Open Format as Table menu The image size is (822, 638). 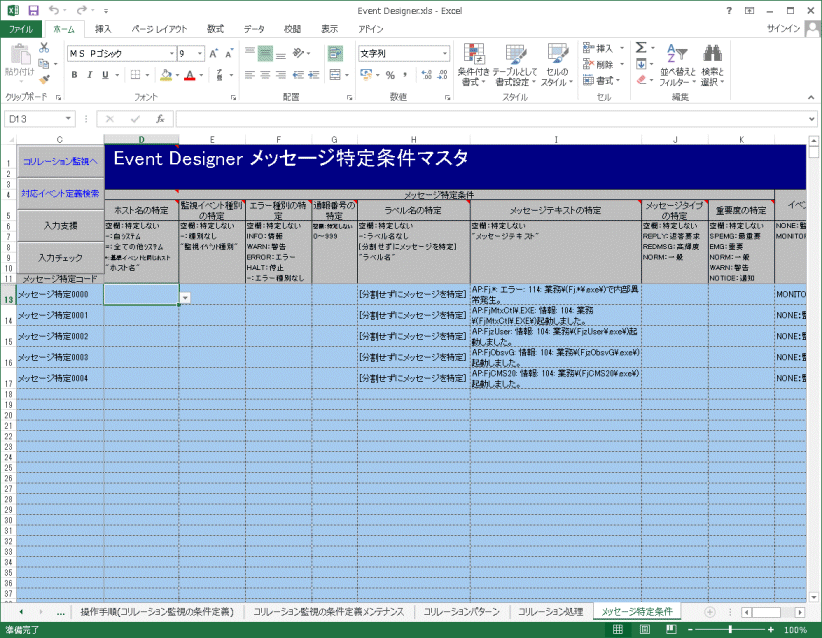515,65
